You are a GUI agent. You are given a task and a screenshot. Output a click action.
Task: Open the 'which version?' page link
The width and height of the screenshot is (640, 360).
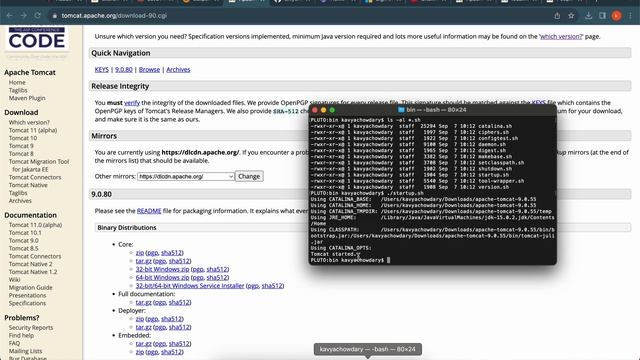click(x=561, y=36)
